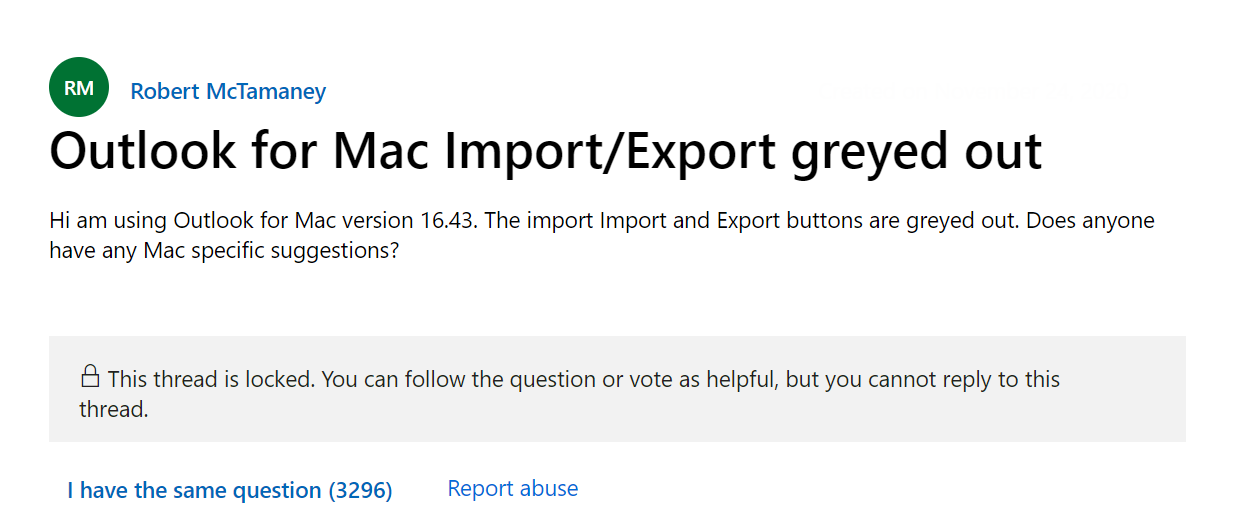Open Robert McTamaney's profile link
Screen dimensions: 1243x514
tap(228, 92)
